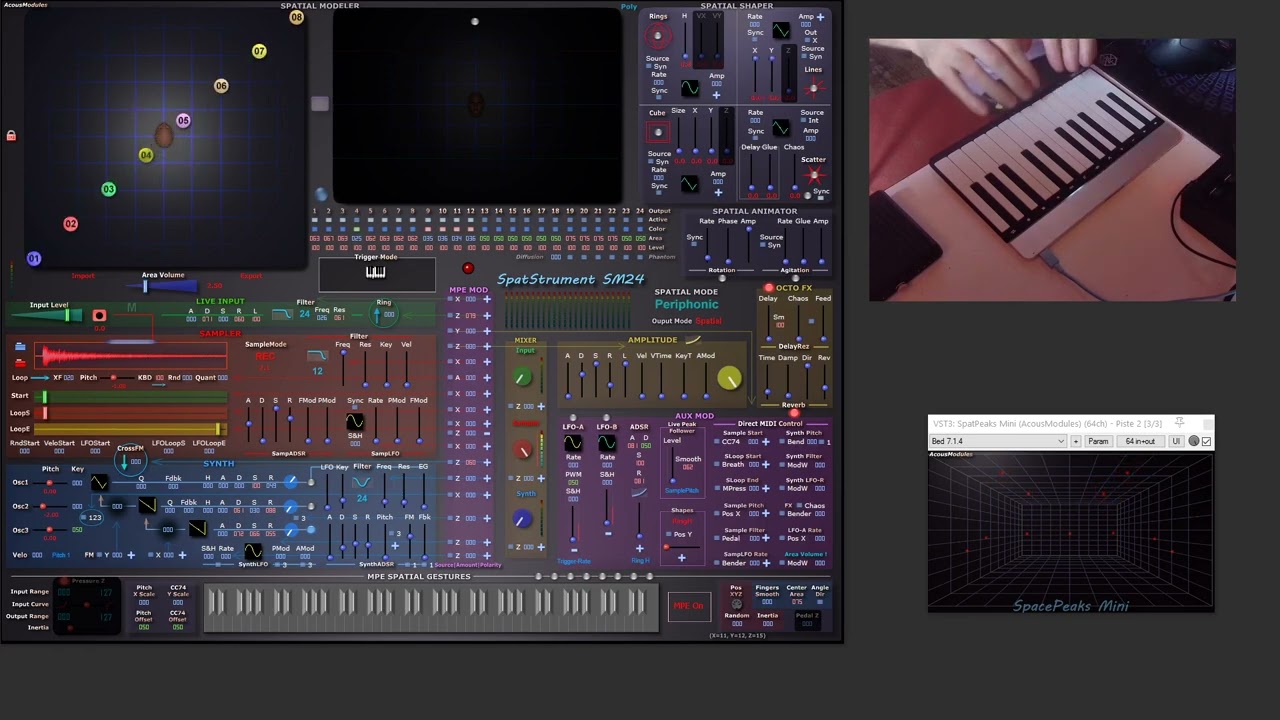This screenshot has height=720, width=1280.
Task: Click the plus on MPE MOD A row
Action: [487, 377]
